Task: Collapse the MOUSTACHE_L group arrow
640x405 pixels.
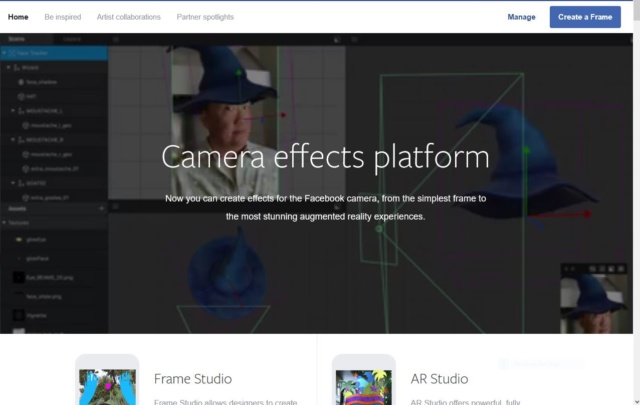Action: pos(13,111)
